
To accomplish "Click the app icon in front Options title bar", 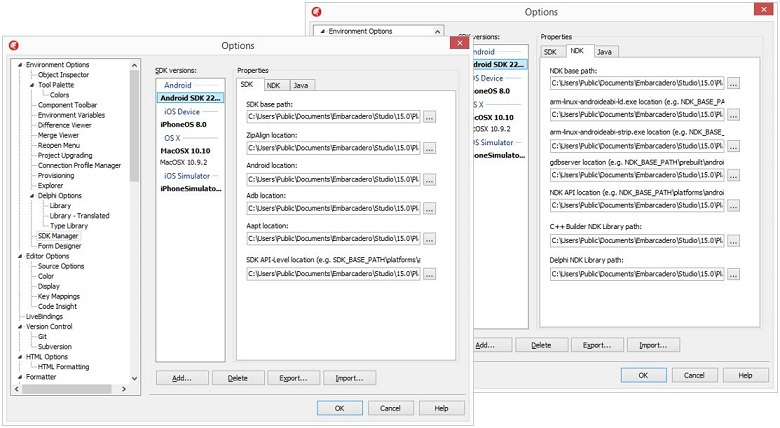I will [14, 45].
